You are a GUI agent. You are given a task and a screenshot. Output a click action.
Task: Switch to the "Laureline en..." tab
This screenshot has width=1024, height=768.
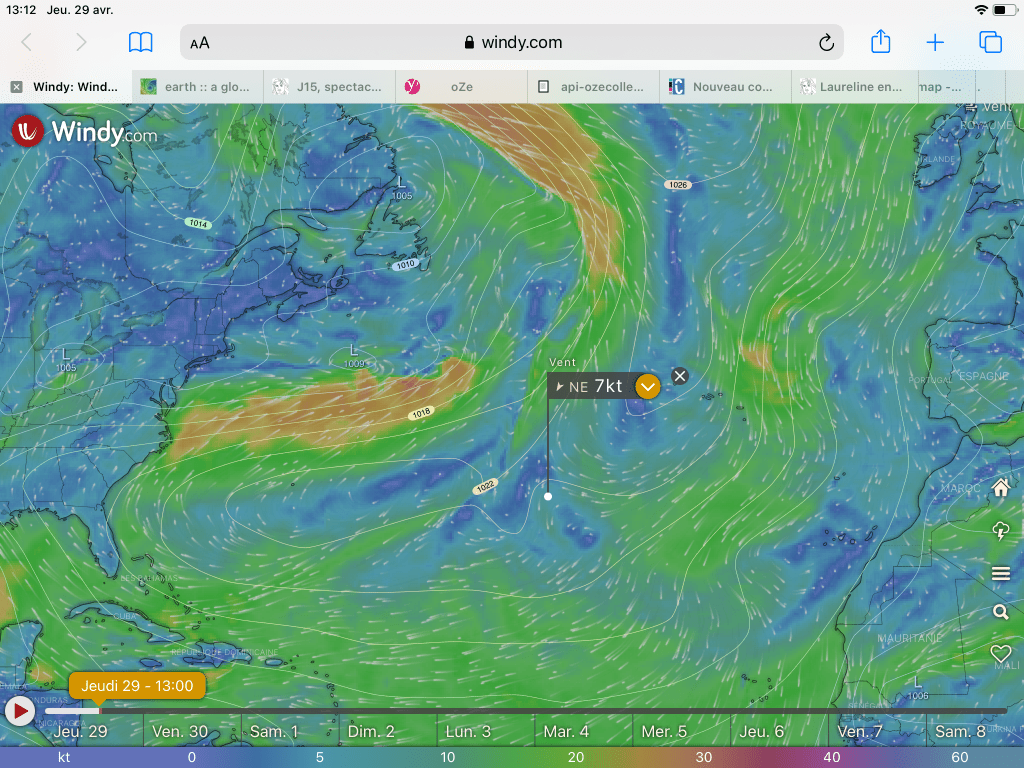857,87
